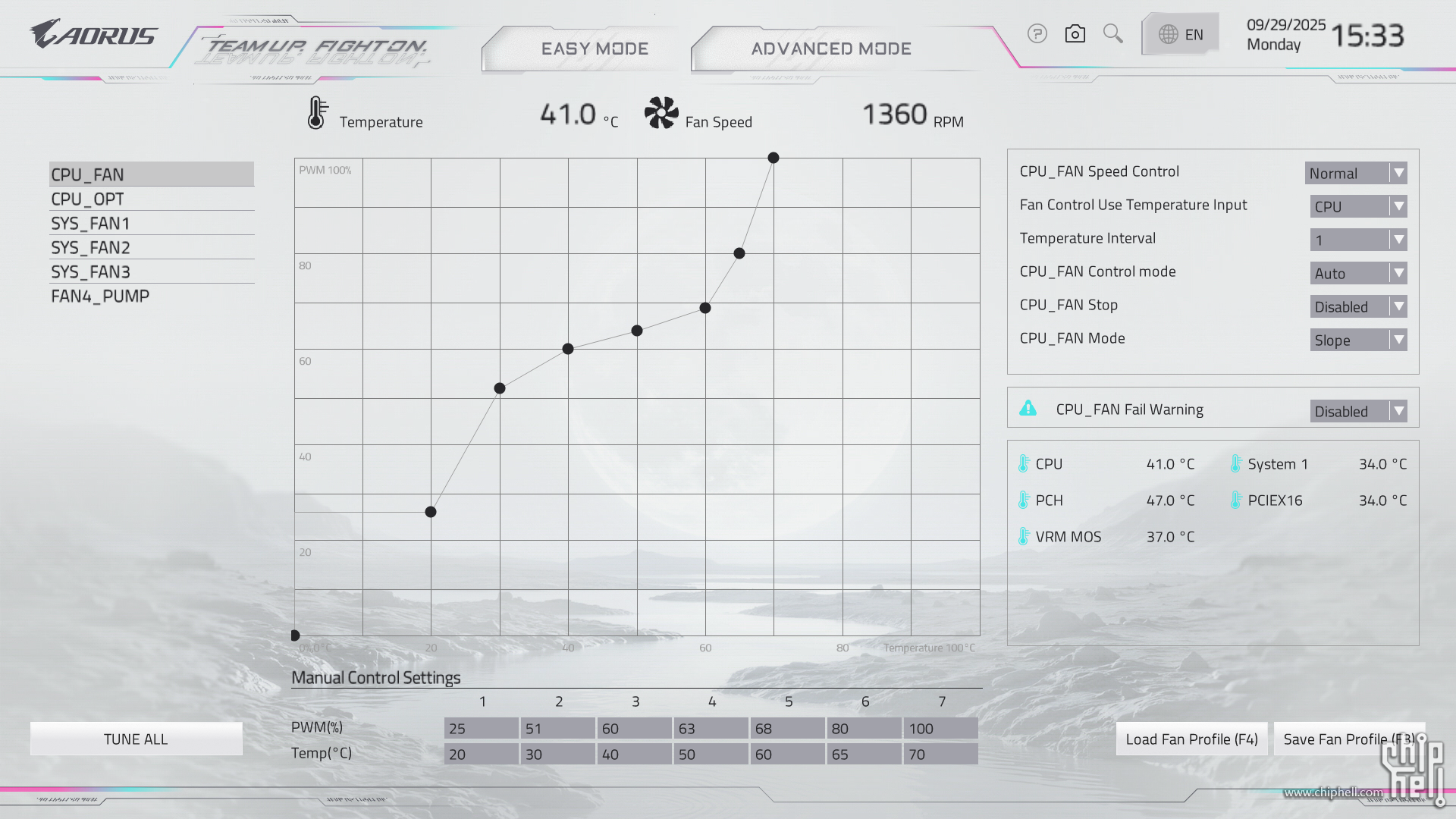Screen dimensions: 1456x819
Task: Click the magnifier search icon
Action: 1112,33
